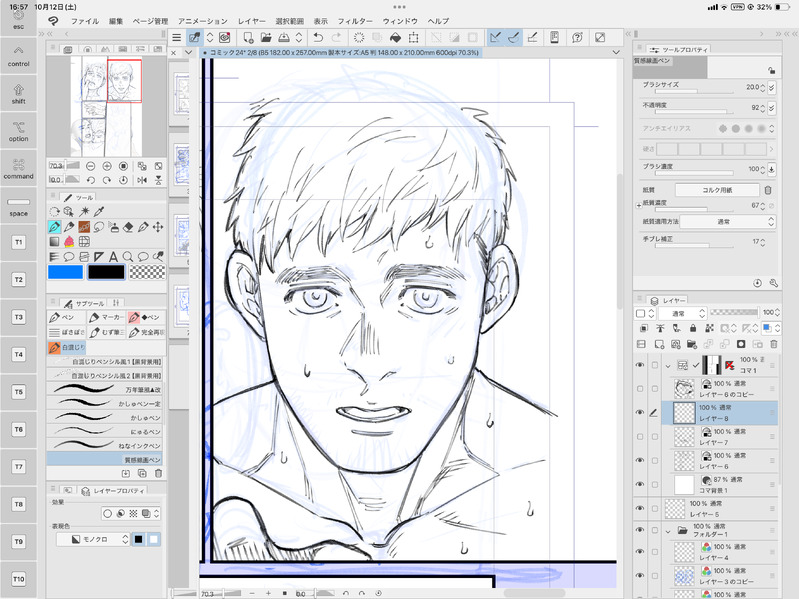Click the Undo arrow in command bar
Viewport: 799px width, 599px height.
point(317,37)
